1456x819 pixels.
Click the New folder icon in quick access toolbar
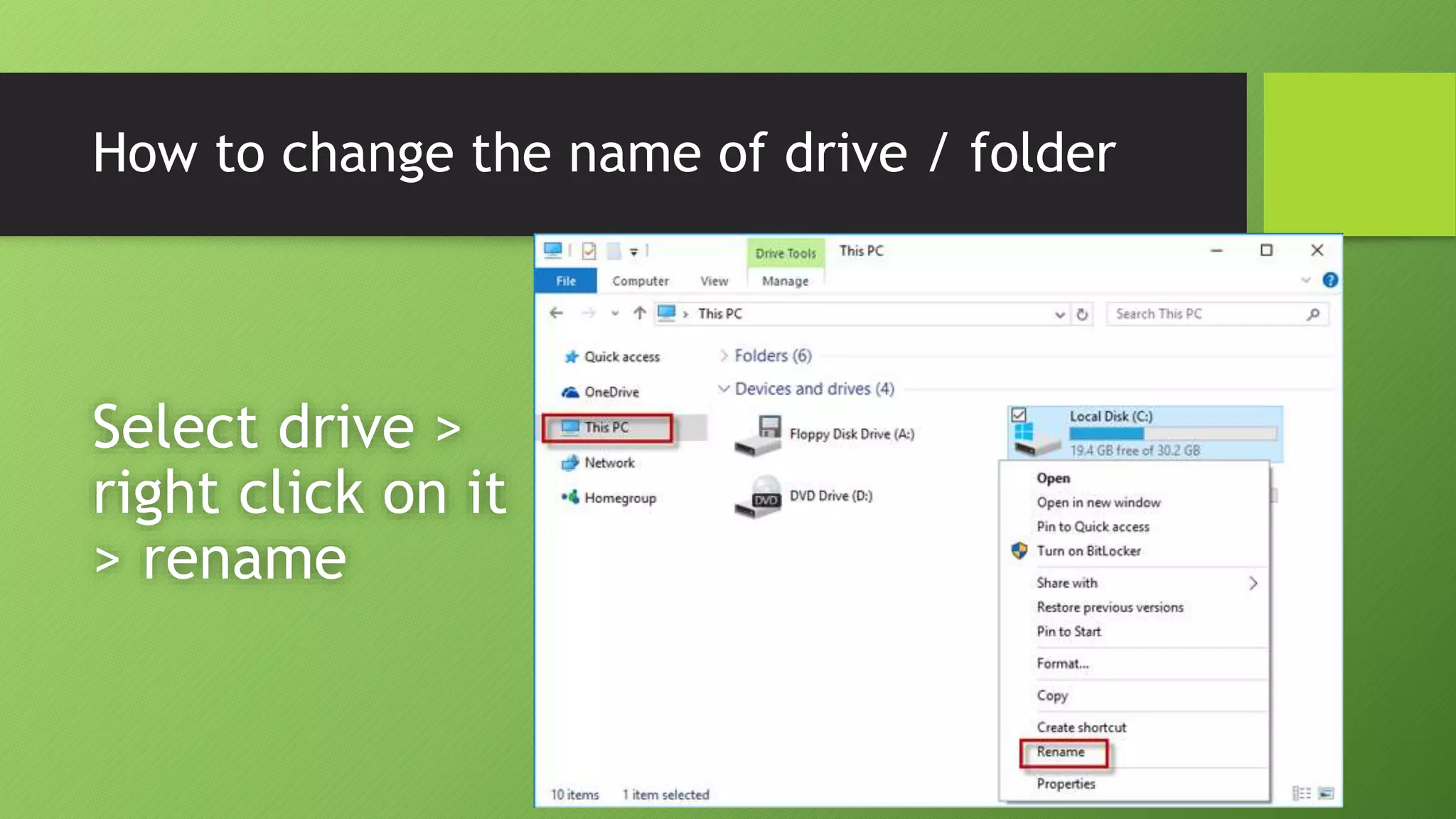coord(614,251)
